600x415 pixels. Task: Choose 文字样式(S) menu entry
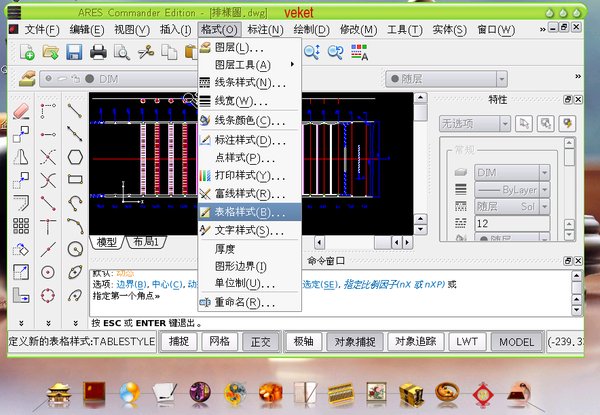[249, 230]
